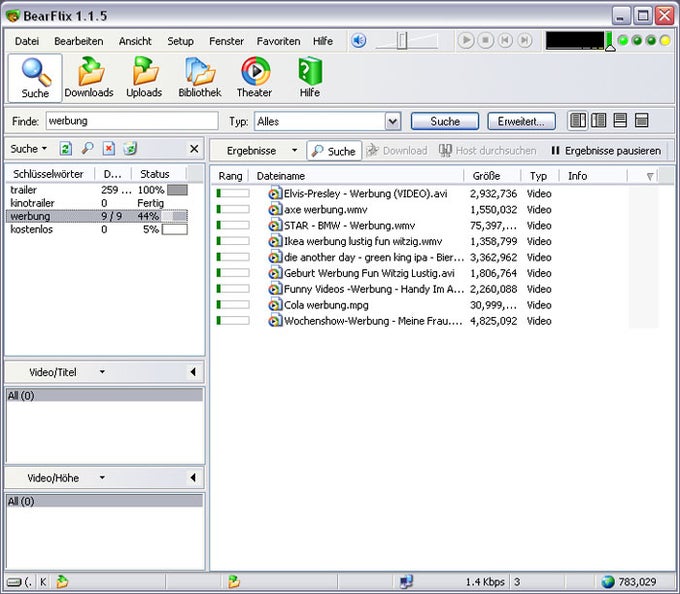Open the Theater media player
Screen dimensions: 680x594
pyautogui.click(x=255, y=78)
